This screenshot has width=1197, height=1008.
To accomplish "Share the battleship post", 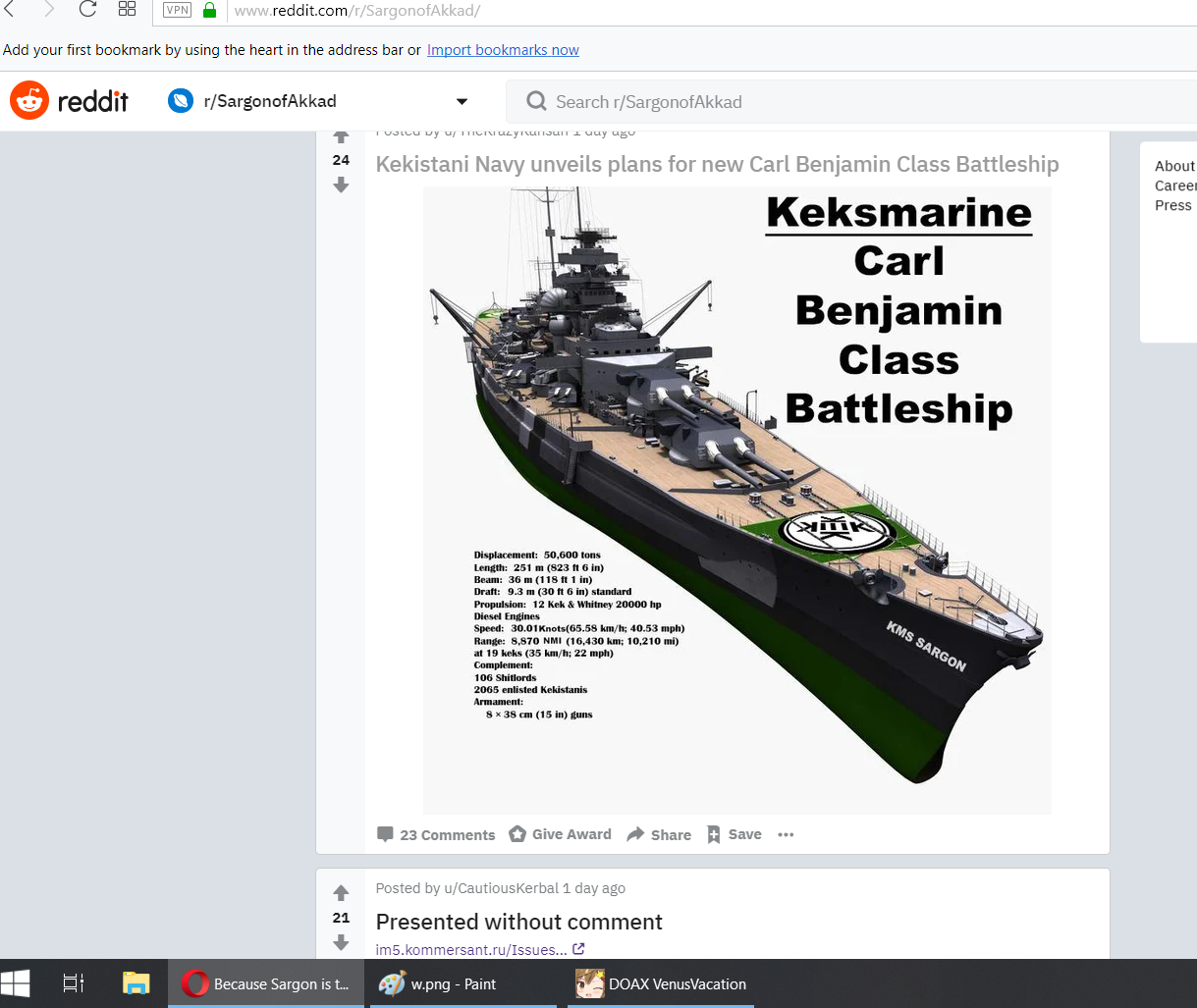I will tap(659, 835).
